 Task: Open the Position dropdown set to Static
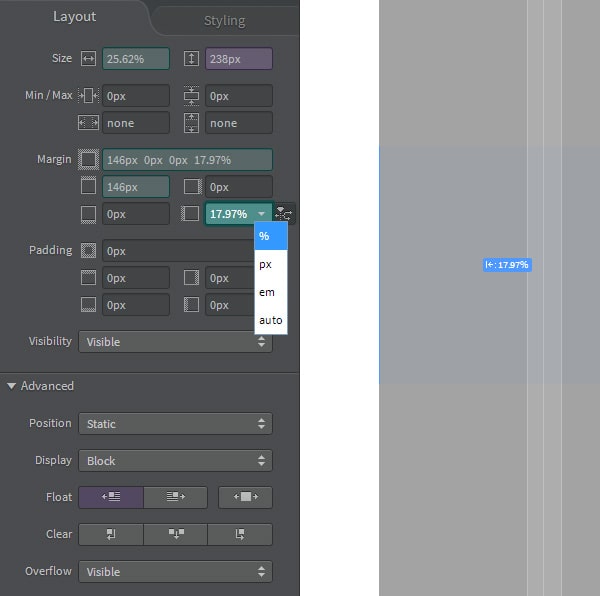pyautogui.click(x=175, y=423)
